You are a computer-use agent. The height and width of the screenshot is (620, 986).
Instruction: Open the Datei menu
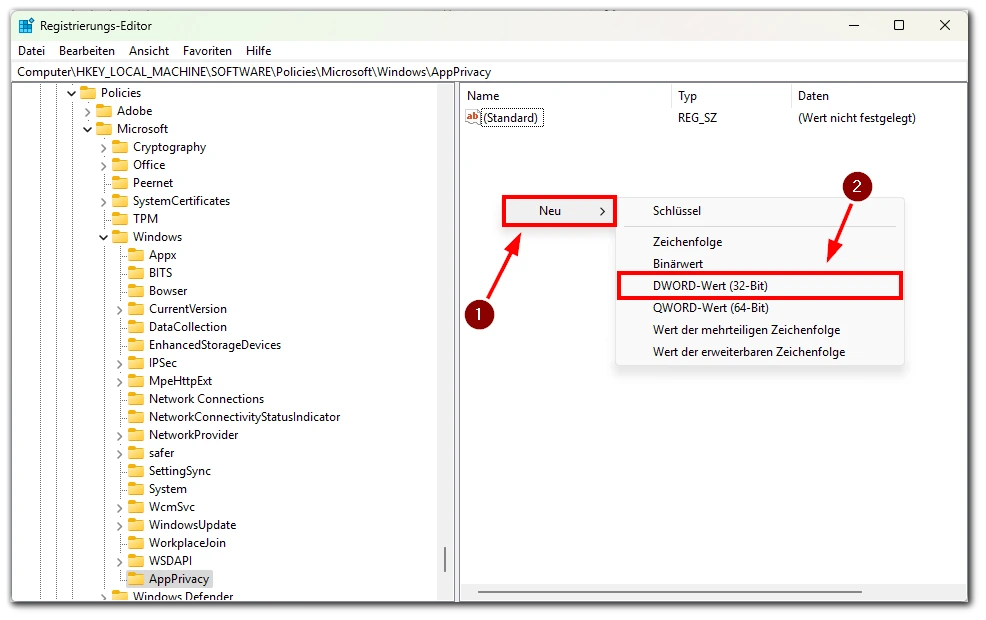pos(31,51)
